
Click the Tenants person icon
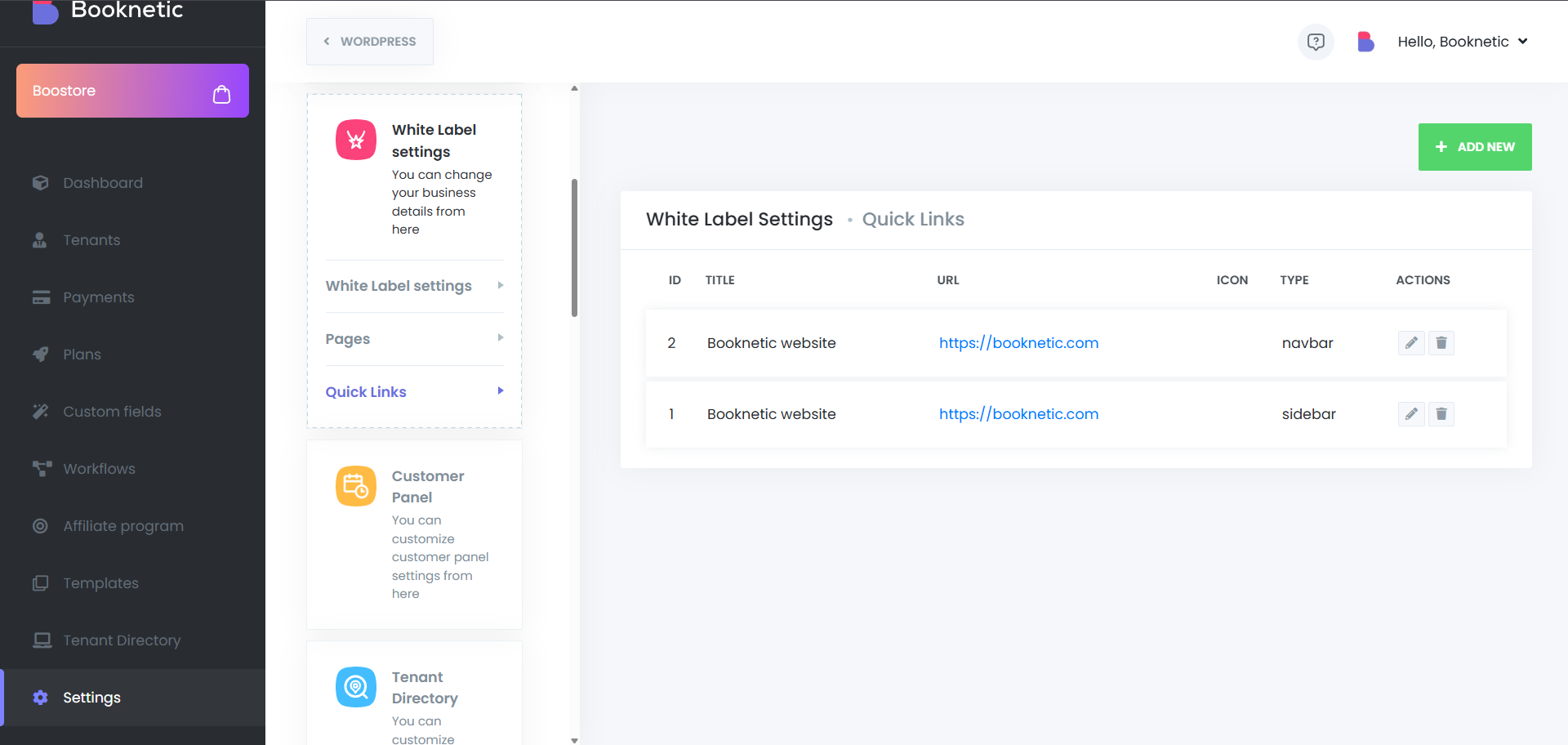click(x=40, y=240)
